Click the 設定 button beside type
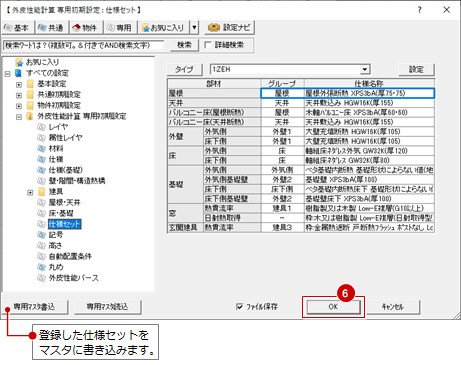Viewport: 461px width, 365px height. pos(416,70)
